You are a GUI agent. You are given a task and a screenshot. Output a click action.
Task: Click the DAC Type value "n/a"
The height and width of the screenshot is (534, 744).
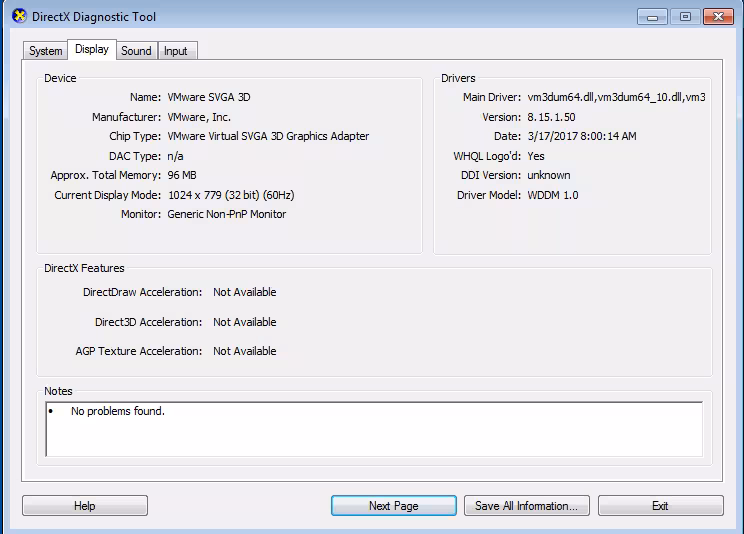coord(175,156)
